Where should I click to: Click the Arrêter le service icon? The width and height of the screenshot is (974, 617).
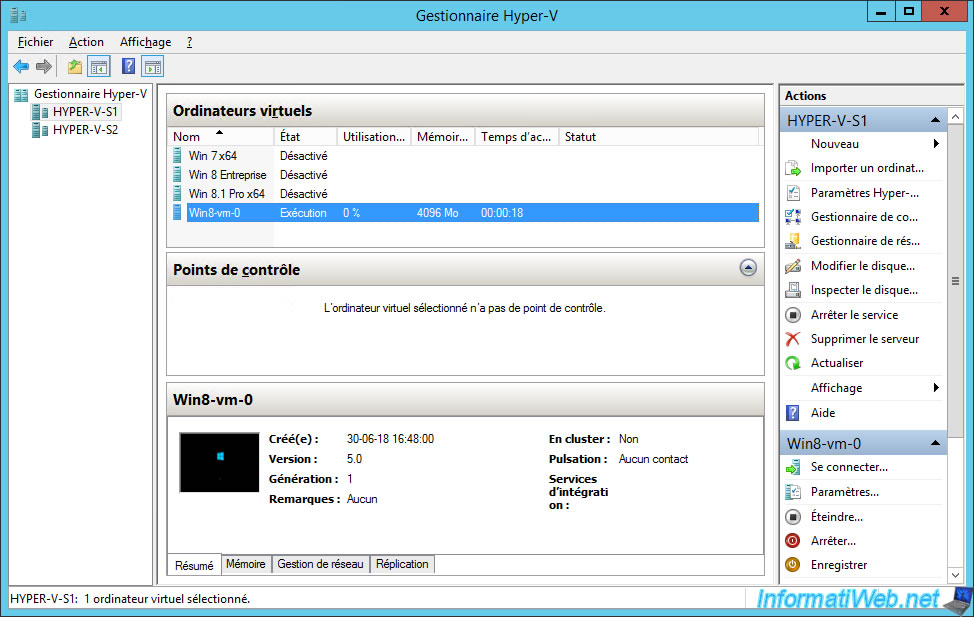pyautogui.click(x=793, y=314)
